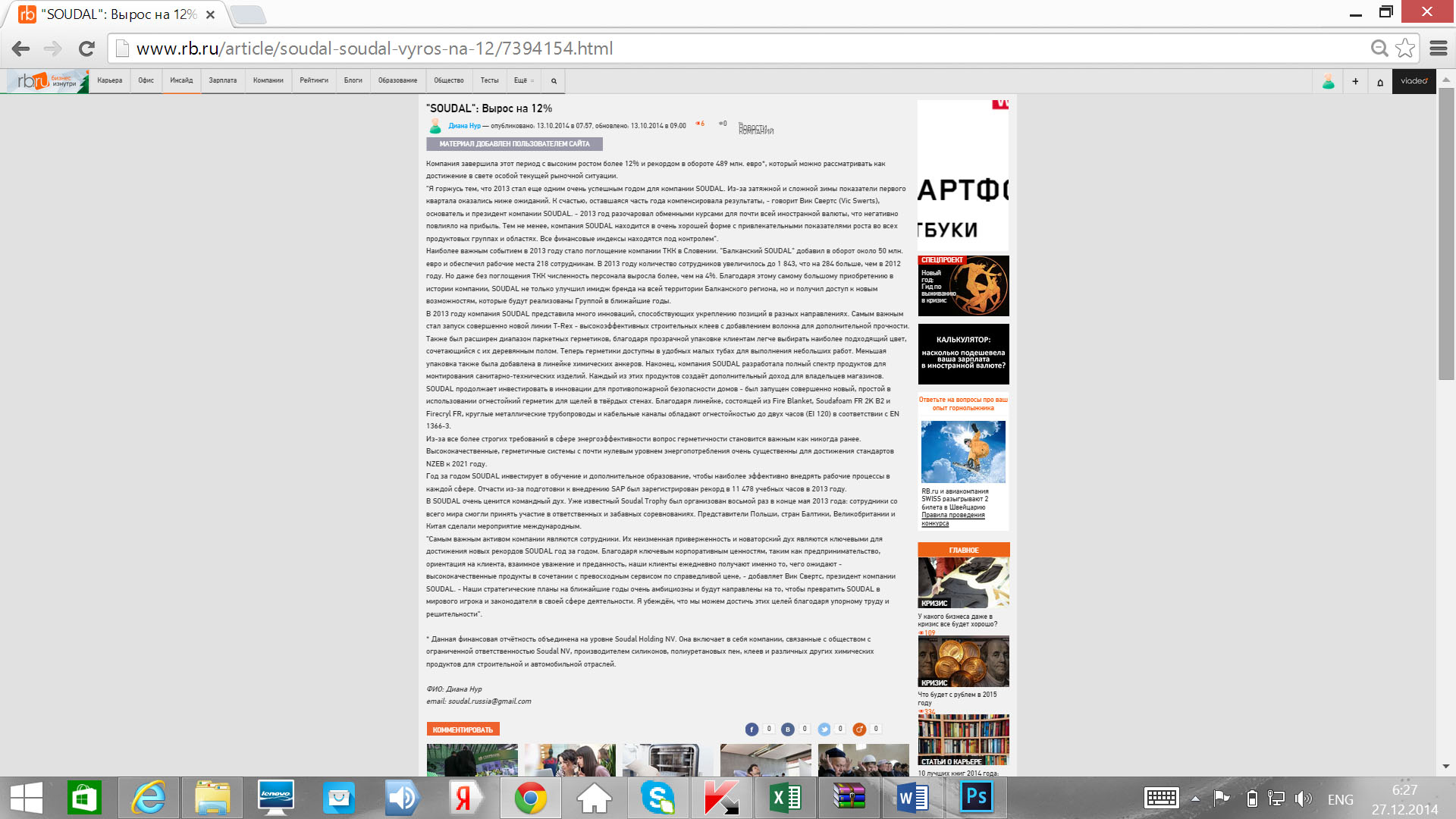Open the Образование menu section
This screenshot has width=1456, height=819.
[398, 80]
